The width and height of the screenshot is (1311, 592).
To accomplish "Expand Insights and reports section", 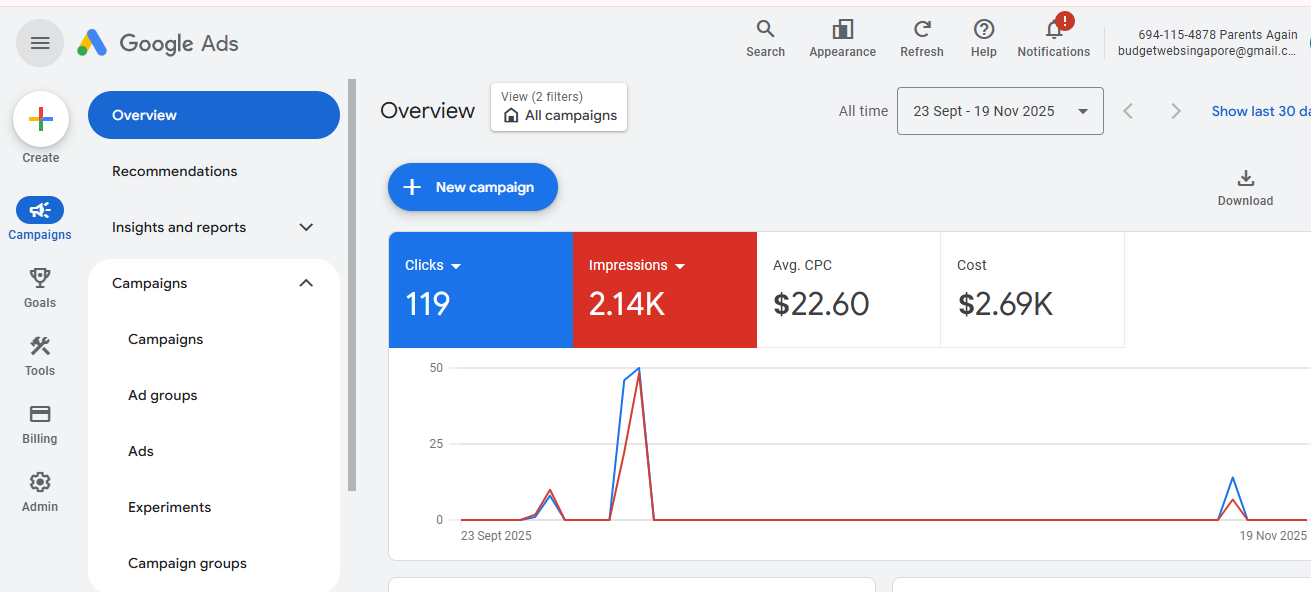I will coord(306,227).
